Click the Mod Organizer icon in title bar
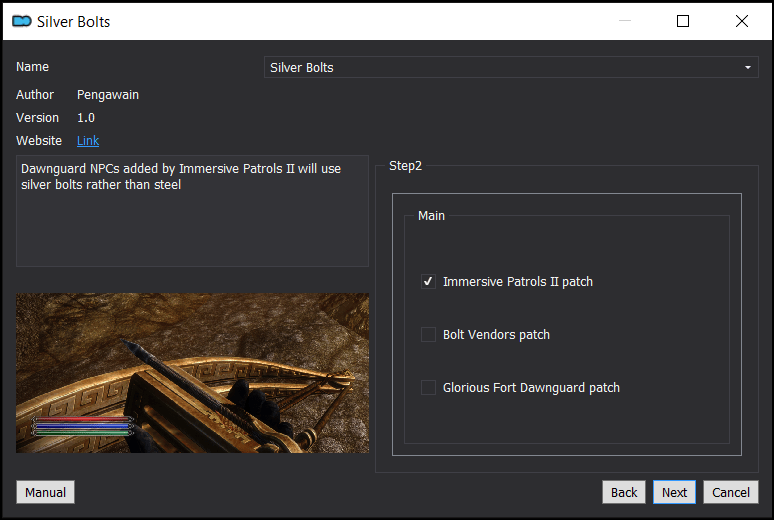This screenshot has height=520, width=774. click(22, 21)
